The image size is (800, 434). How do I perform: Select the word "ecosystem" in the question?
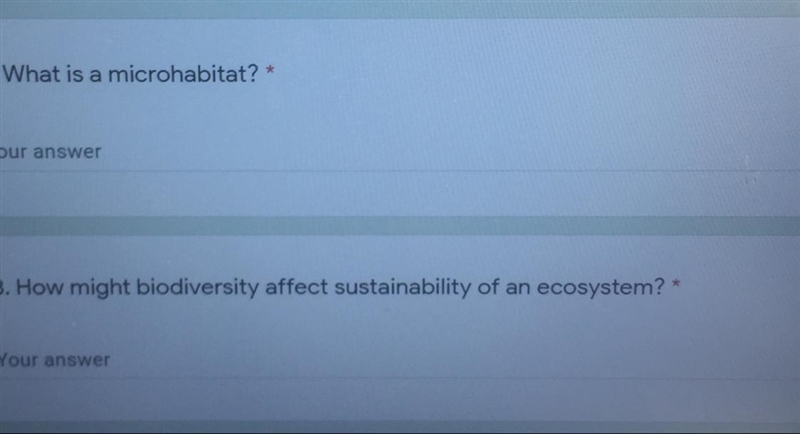[595, 289]
